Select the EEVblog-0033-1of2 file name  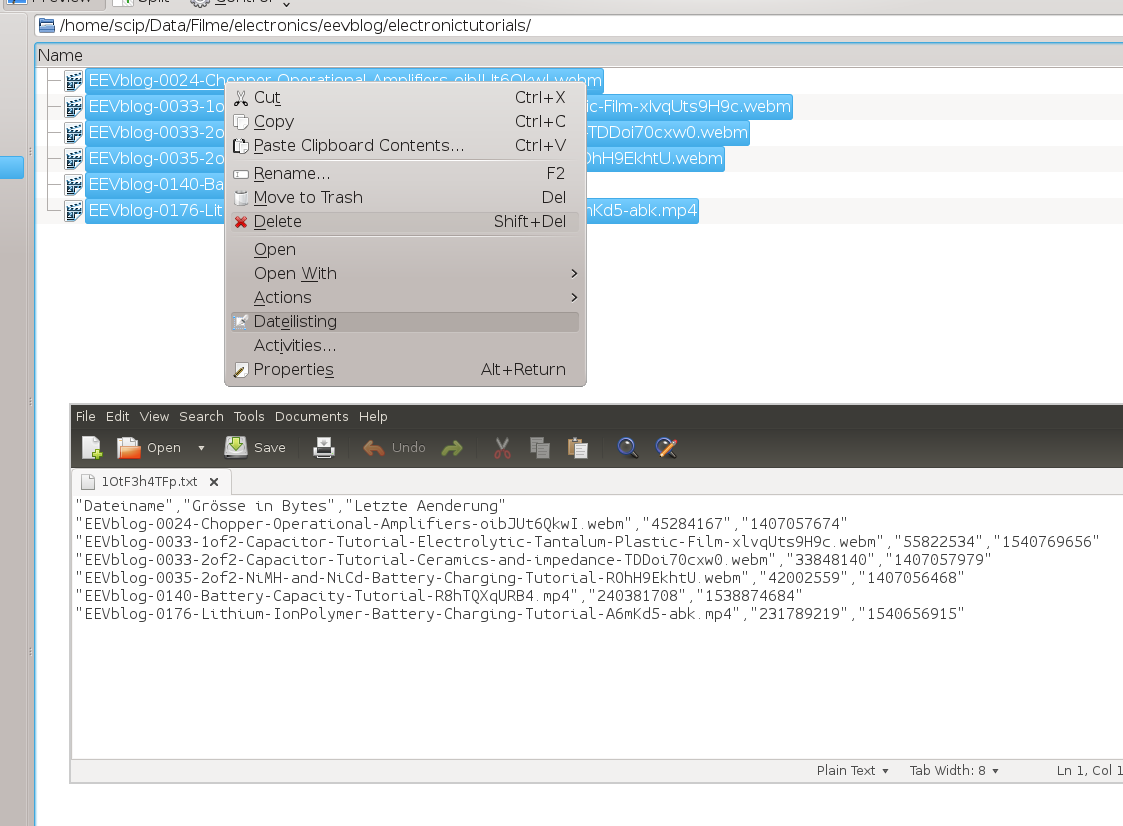pos(438,107)
